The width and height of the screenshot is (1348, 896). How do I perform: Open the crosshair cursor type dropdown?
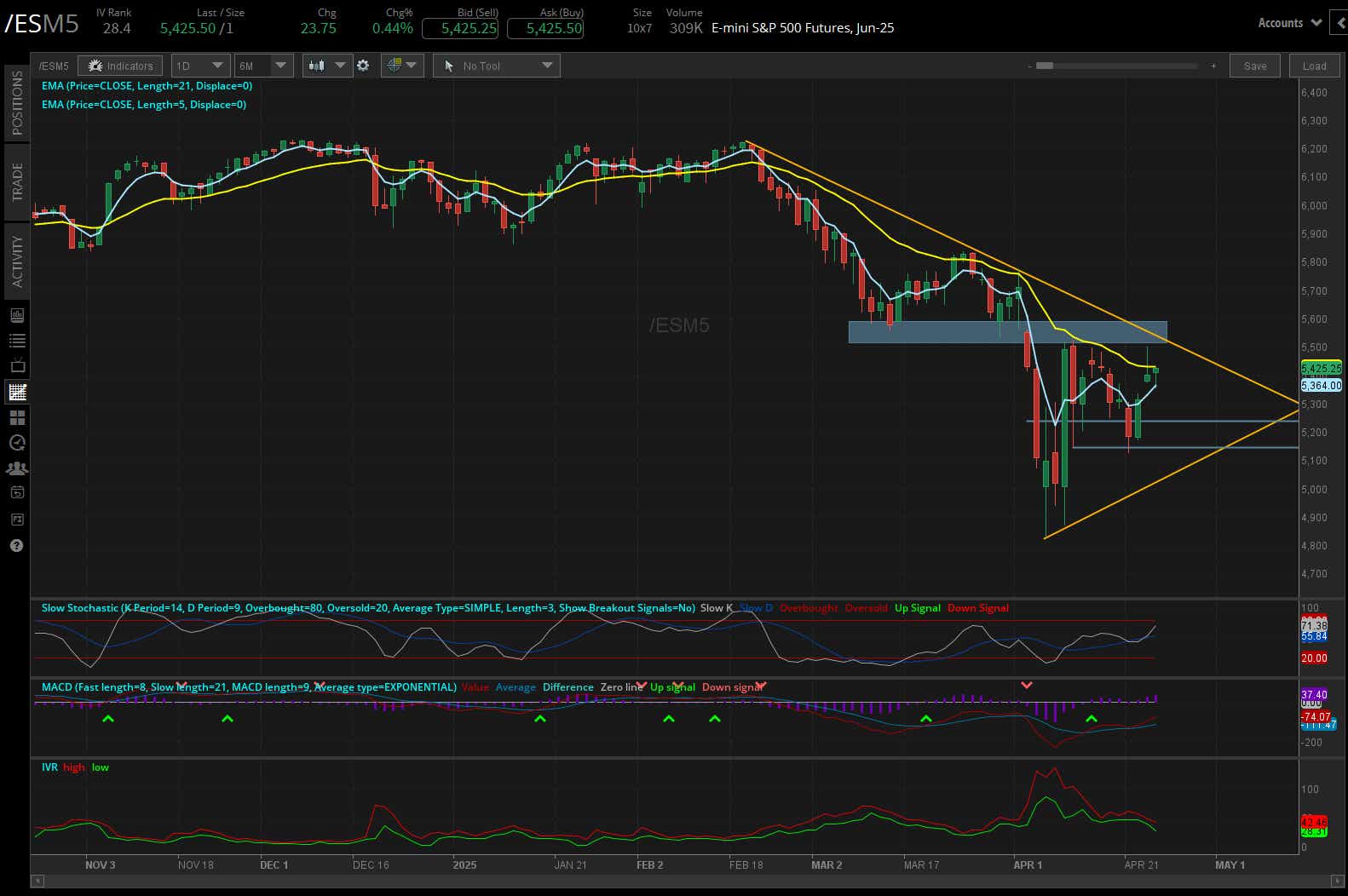pos(402,66)
